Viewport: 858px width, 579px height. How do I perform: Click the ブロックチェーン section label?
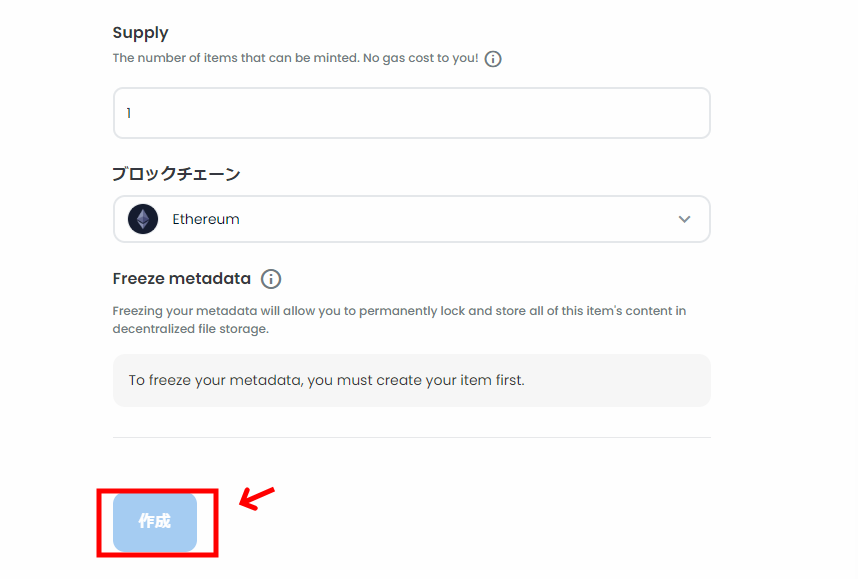176,173
